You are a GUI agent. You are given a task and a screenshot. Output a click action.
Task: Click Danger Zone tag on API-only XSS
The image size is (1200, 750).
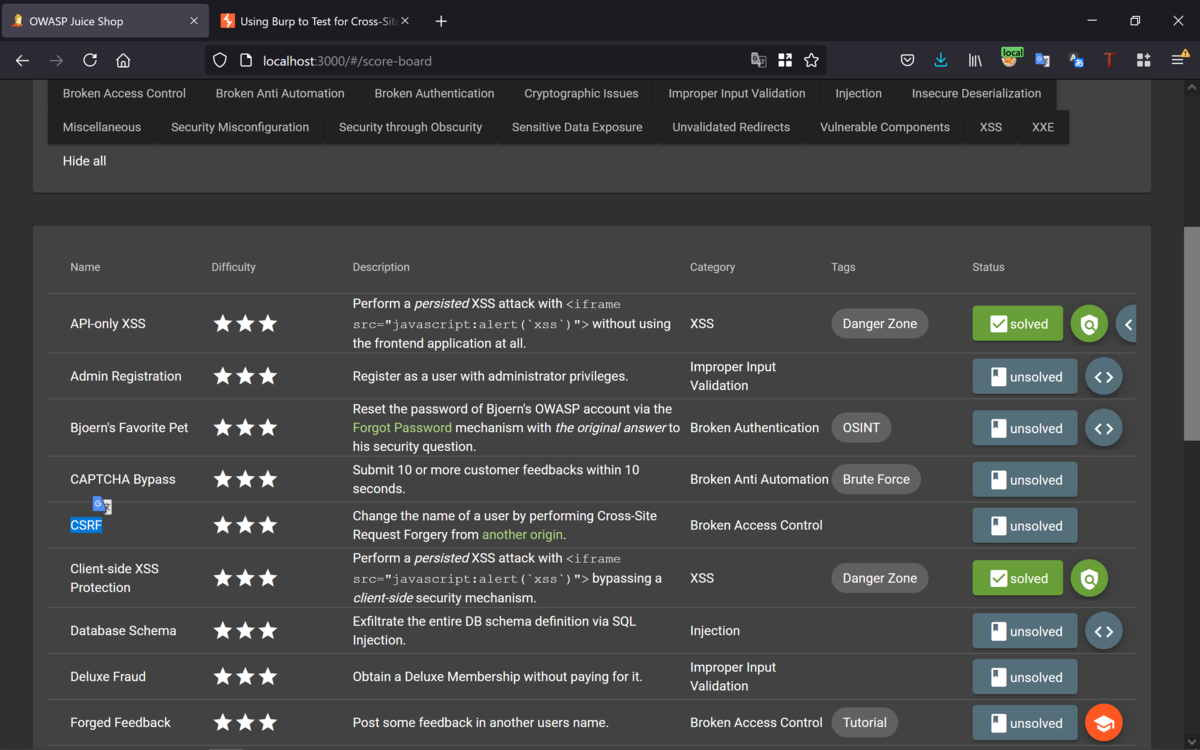pyautogui.click(x=880, y=323)
